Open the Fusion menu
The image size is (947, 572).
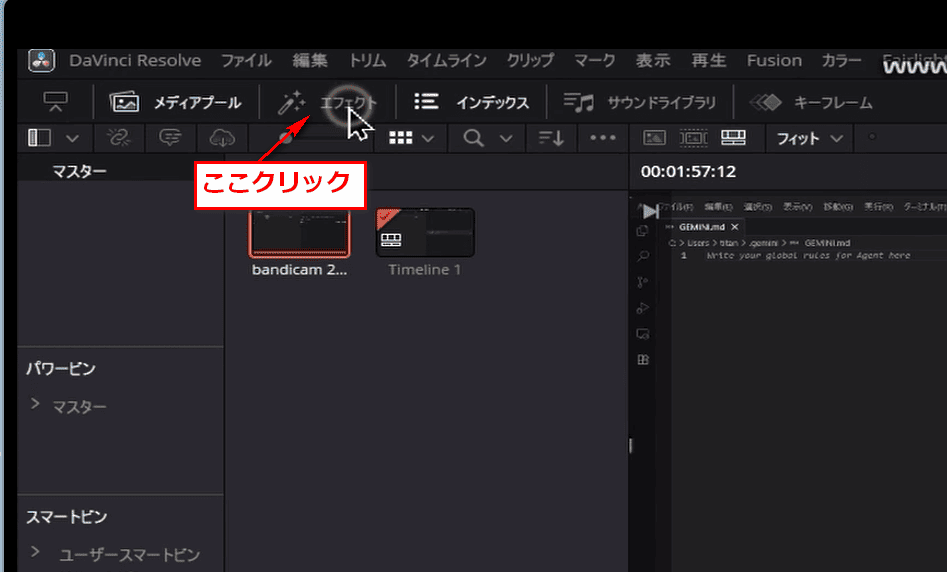[x=774, y=61]
